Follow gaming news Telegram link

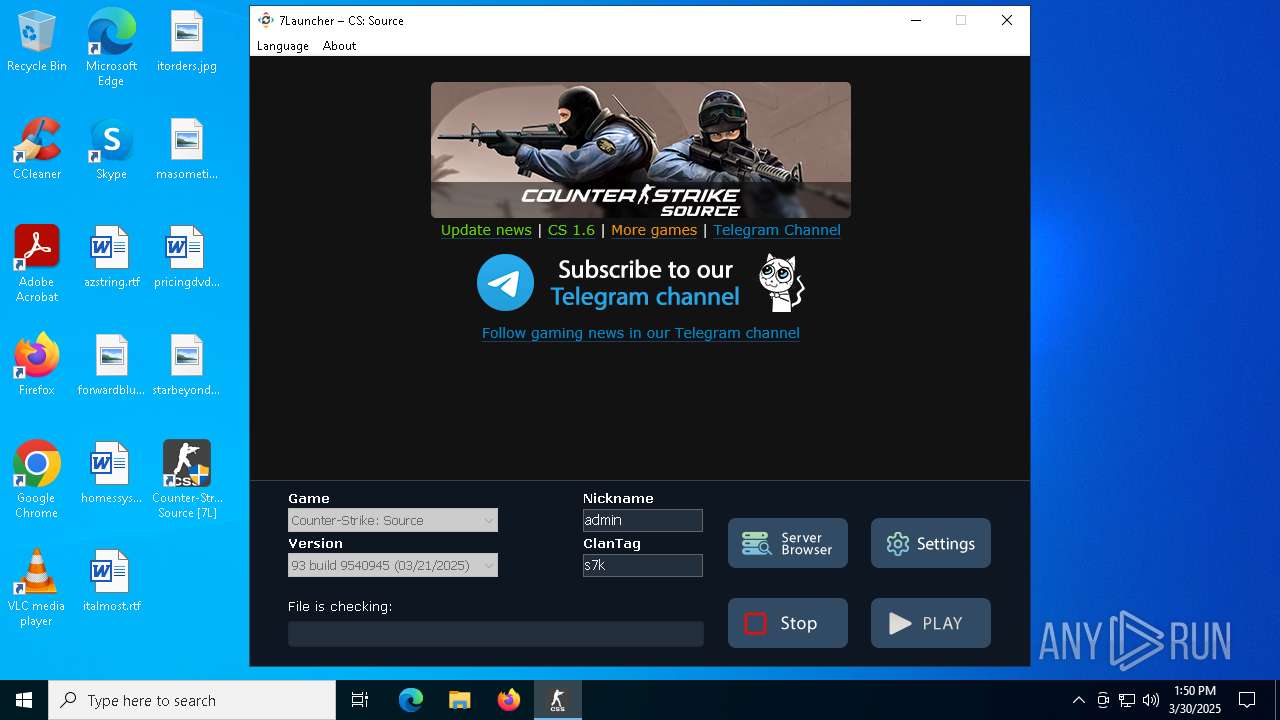click(x=641, y=333)
